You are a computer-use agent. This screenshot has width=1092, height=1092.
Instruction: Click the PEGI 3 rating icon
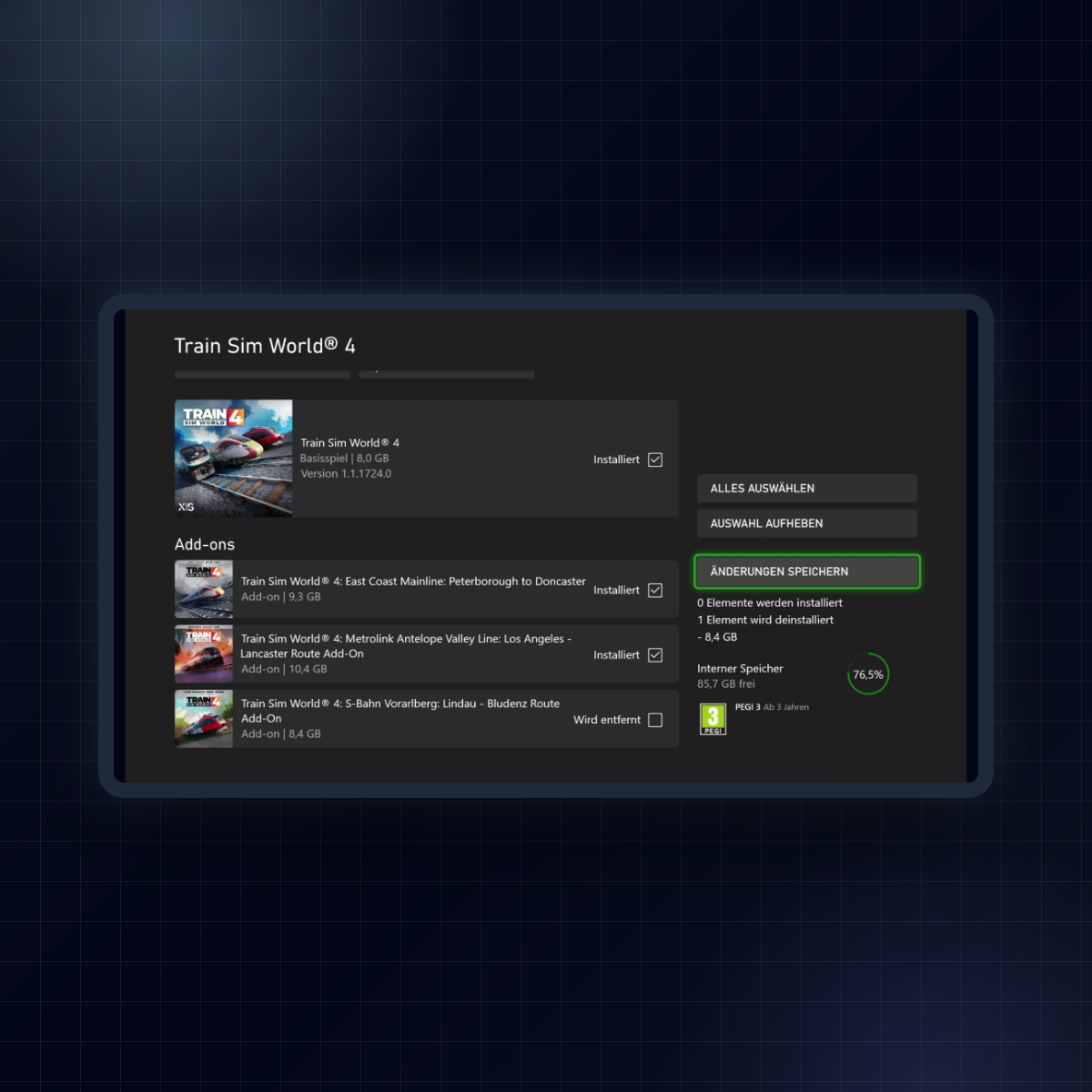(713, 719)
